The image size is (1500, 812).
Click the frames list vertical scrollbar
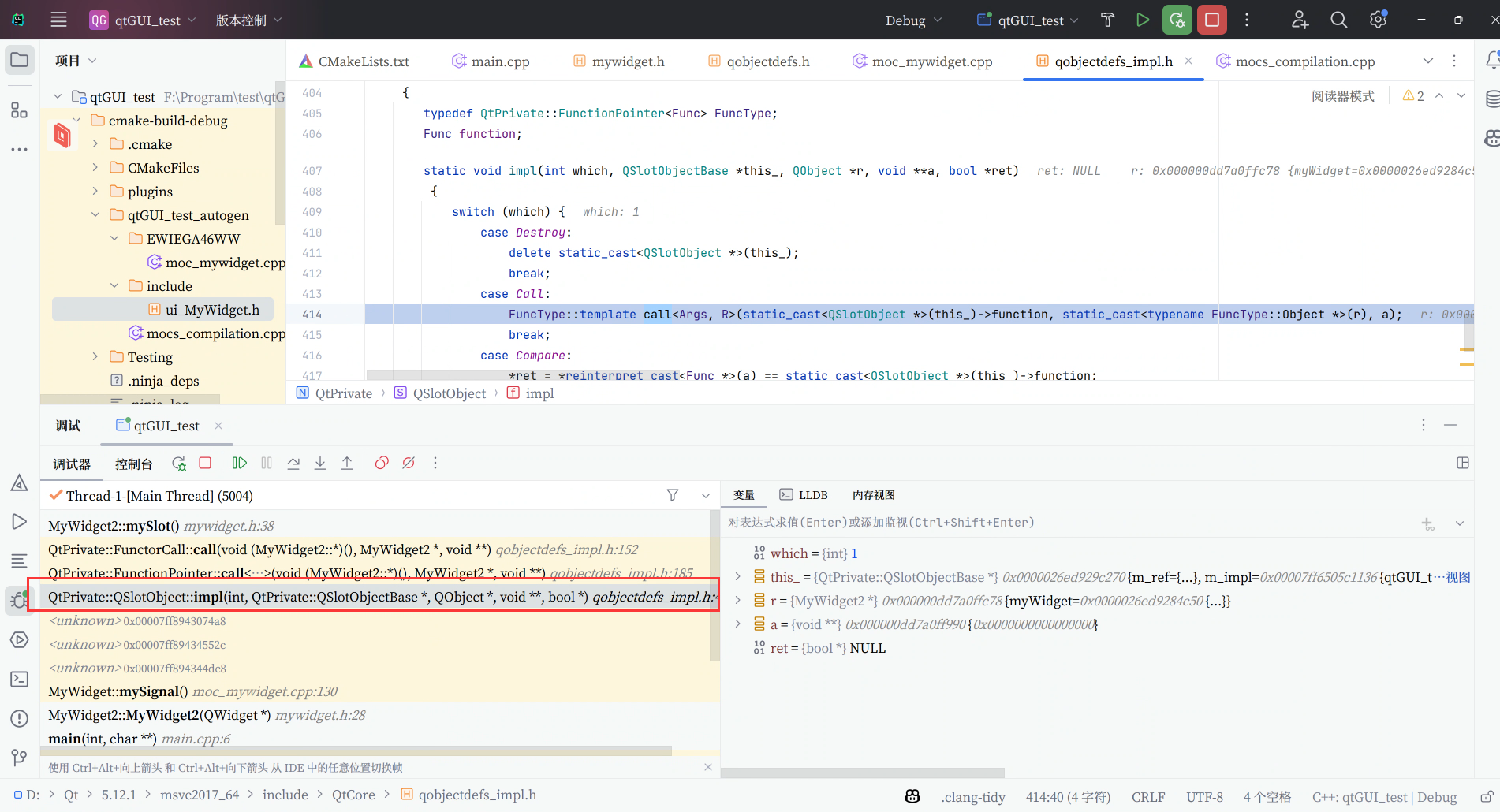tap(715, 586)
